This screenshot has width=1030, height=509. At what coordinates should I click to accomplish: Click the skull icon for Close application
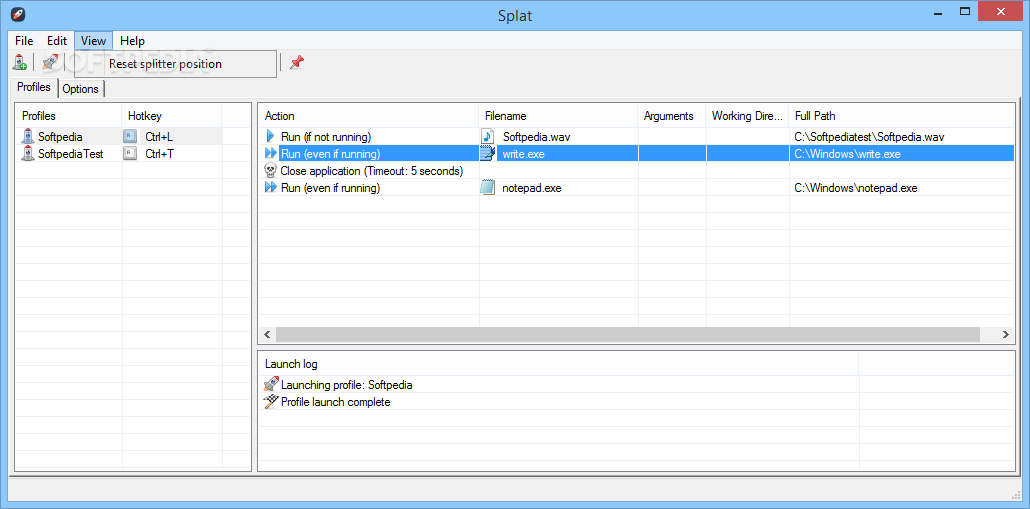pos(271,171)
